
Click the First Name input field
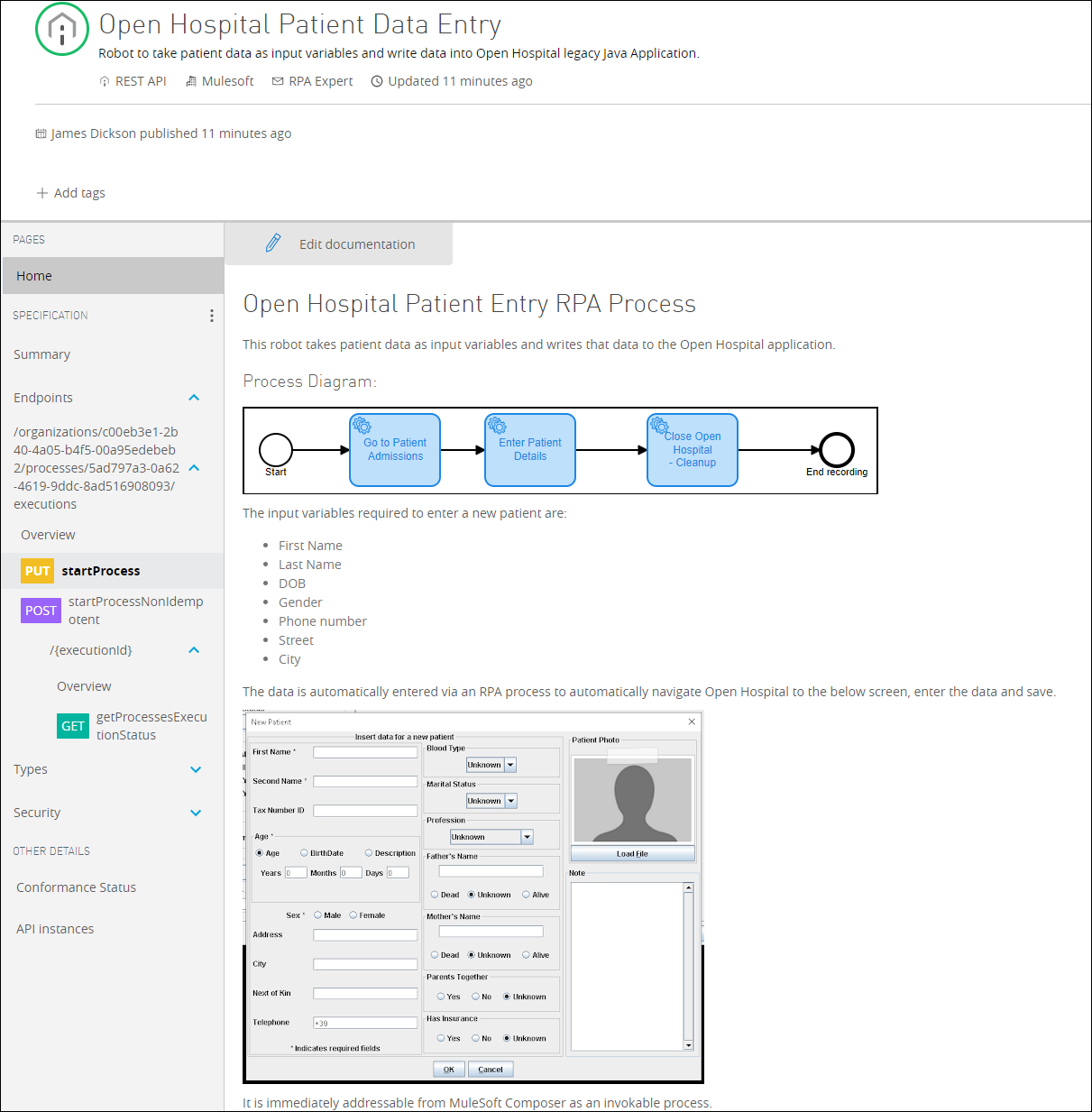click(x=365, y=752)
